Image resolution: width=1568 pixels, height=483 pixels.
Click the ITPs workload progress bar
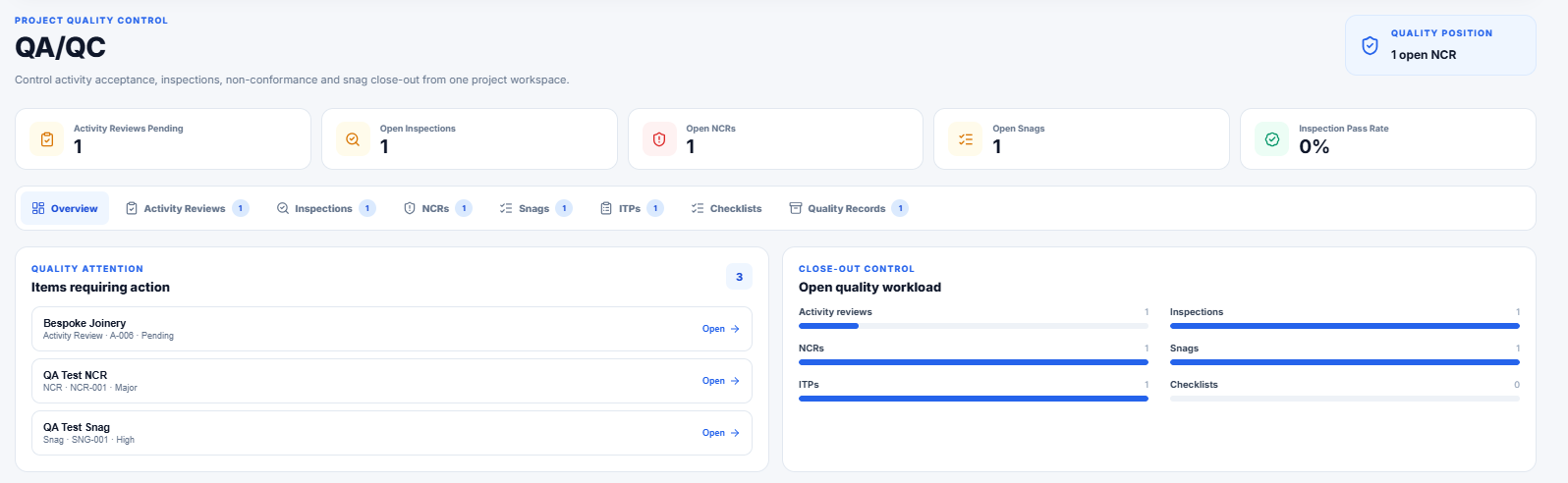click(x=974, y=399)
